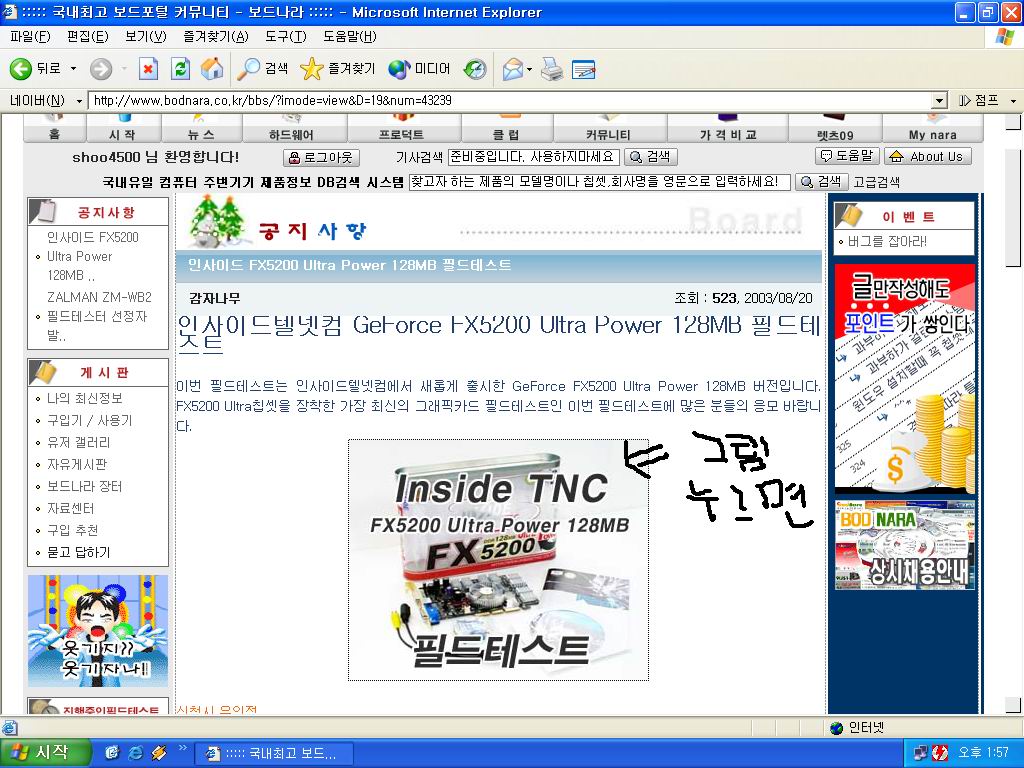Click the product model DB search field

(600, 182)
